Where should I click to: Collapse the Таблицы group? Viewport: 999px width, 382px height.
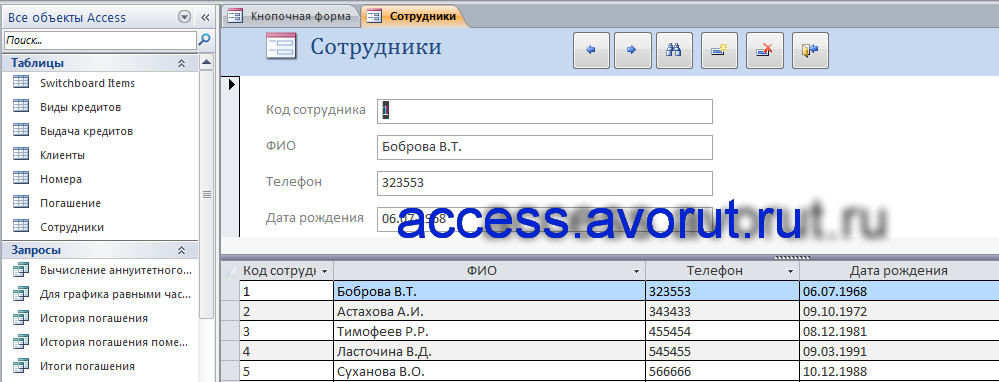coord(181,63)
